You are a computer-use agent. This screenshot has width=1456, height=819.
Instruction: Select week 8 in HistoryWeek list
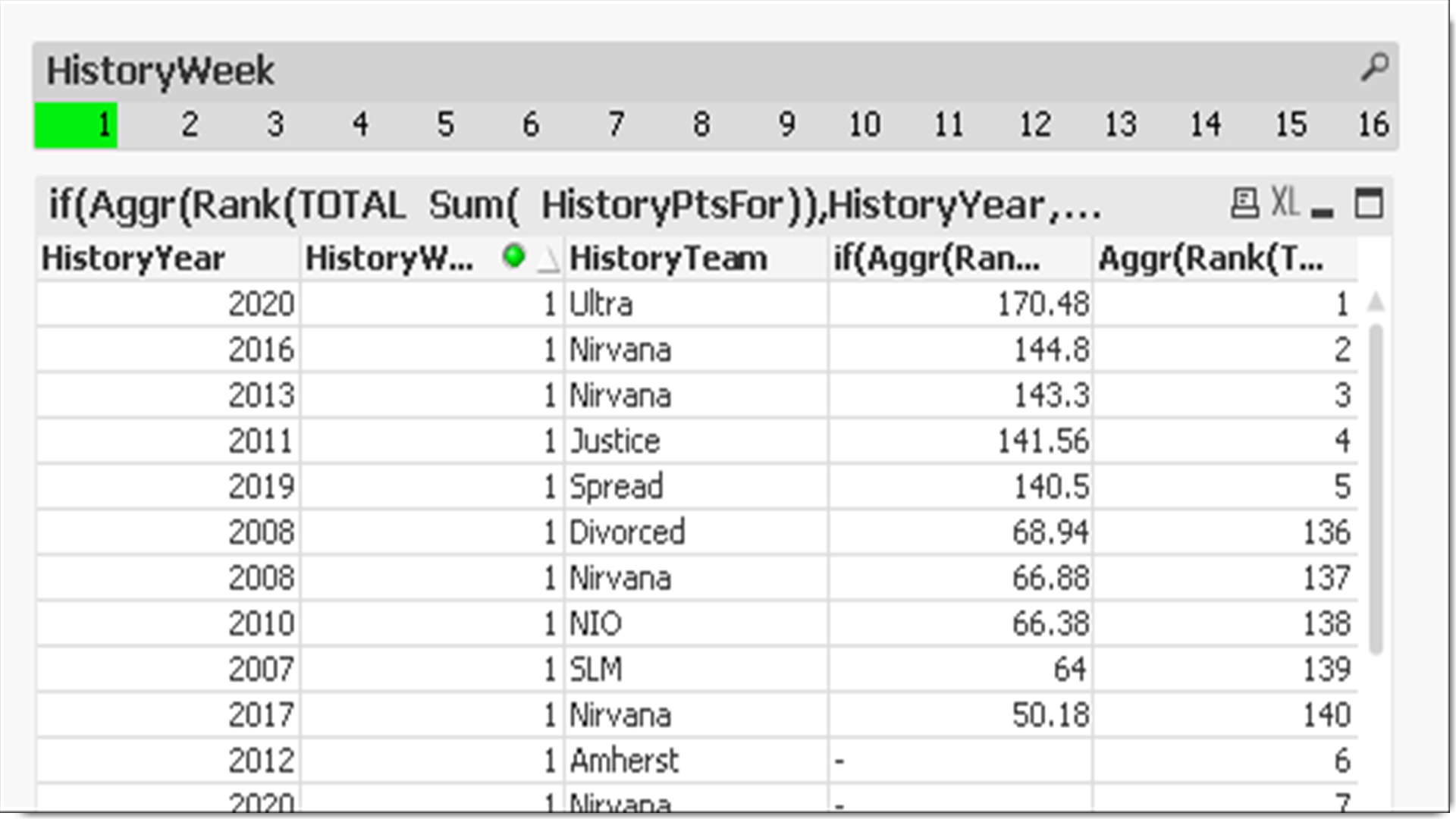[701, 125]
